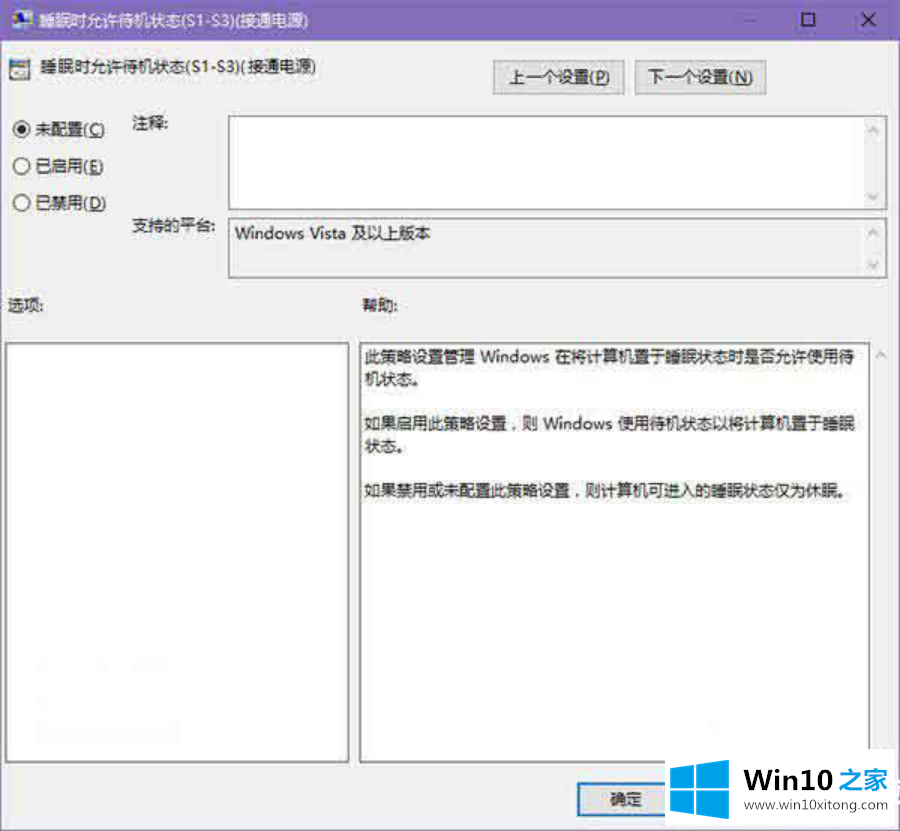The height and width of the screenshot is (831, 900).
Task: Click up arrow of 注释 box scrollbar
Action: point(873,130)
